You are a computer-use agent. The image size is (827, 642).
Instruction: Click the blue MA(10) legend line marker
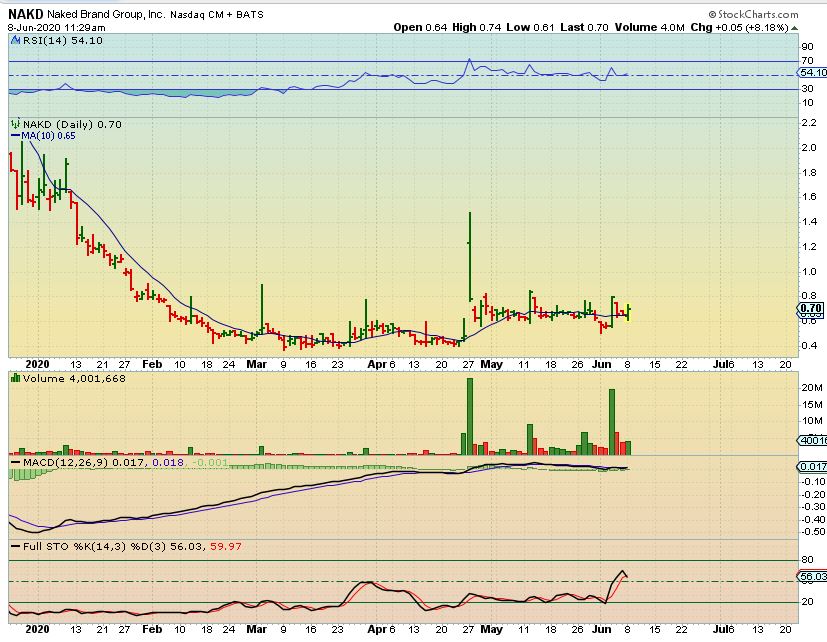pos(14,135)
